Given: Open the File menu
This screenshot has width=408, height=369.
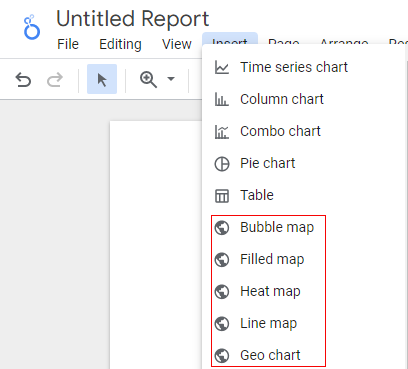Looking at the screenshot, I should (68, 44).
